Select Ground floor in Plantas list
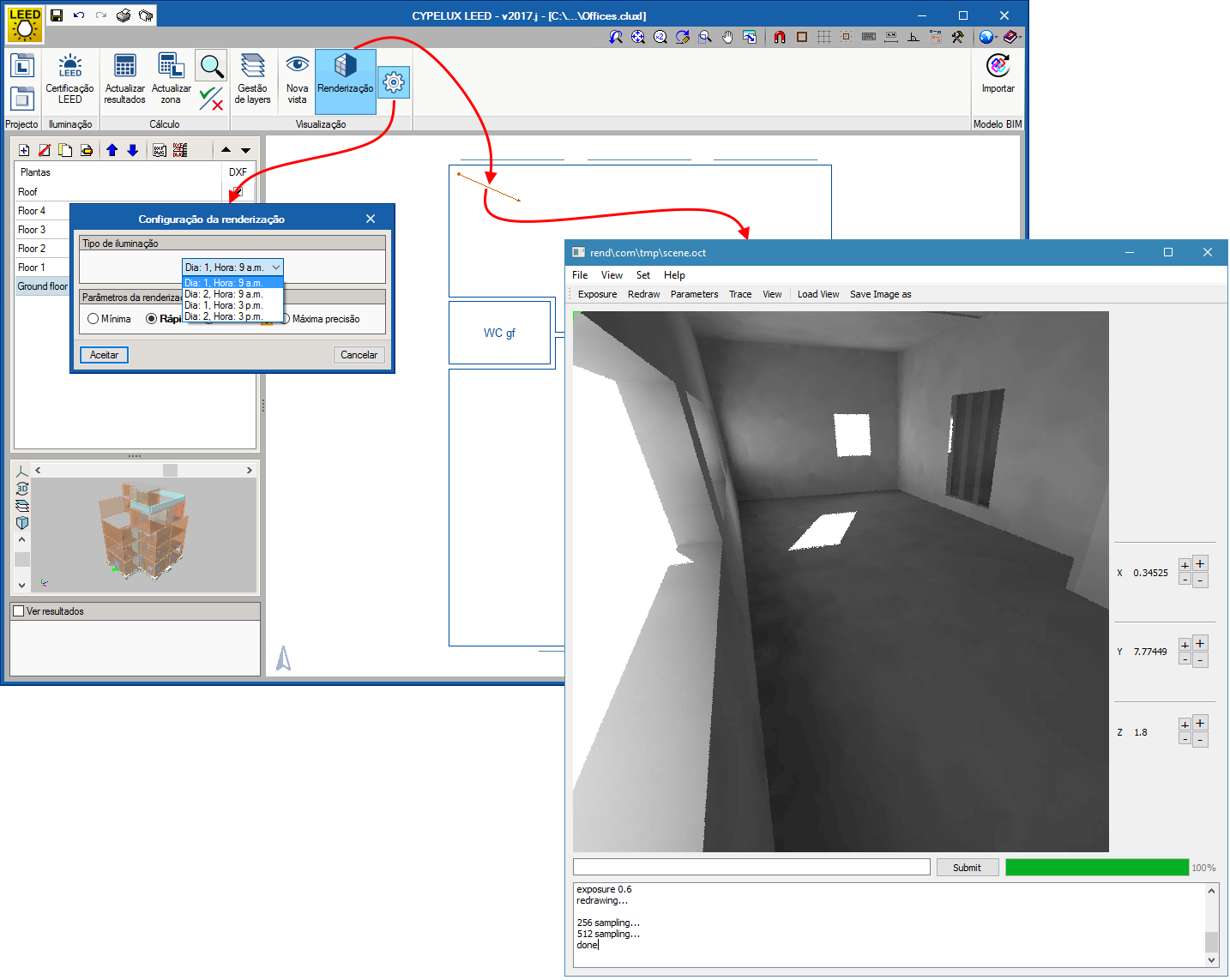Viewport: 1230px width, 980px height. [x=42, y=286]
